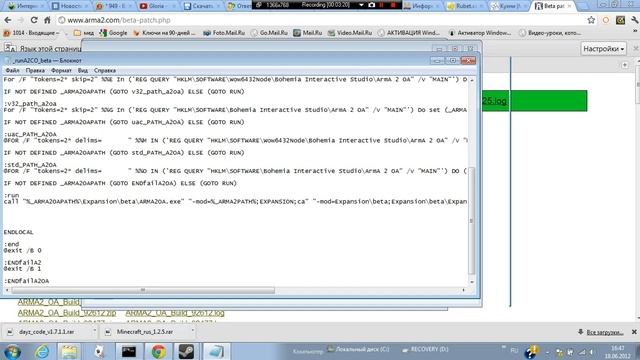The width and height of the screenshot is (640, 360).
Task: Click Notepad scroll-right arrow
Action: click(x=464, y=290)
